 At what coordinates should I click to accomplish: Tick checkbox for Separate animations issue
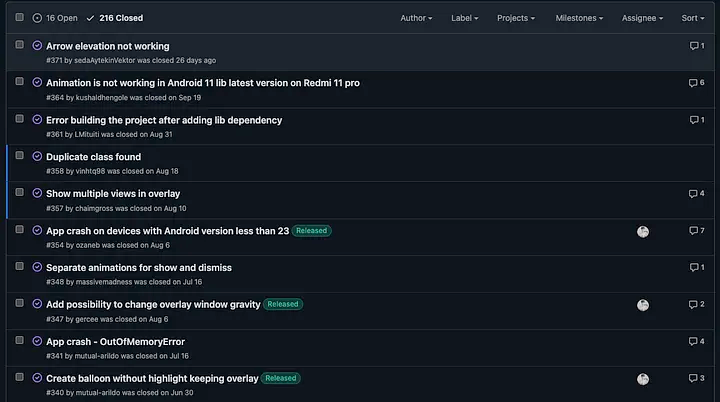(x=19, y=267)
